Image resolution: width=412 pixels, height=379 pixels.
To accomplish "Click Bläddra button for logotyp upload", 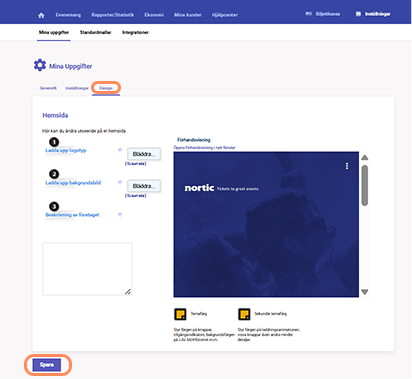I will click(x=144, y=154).
